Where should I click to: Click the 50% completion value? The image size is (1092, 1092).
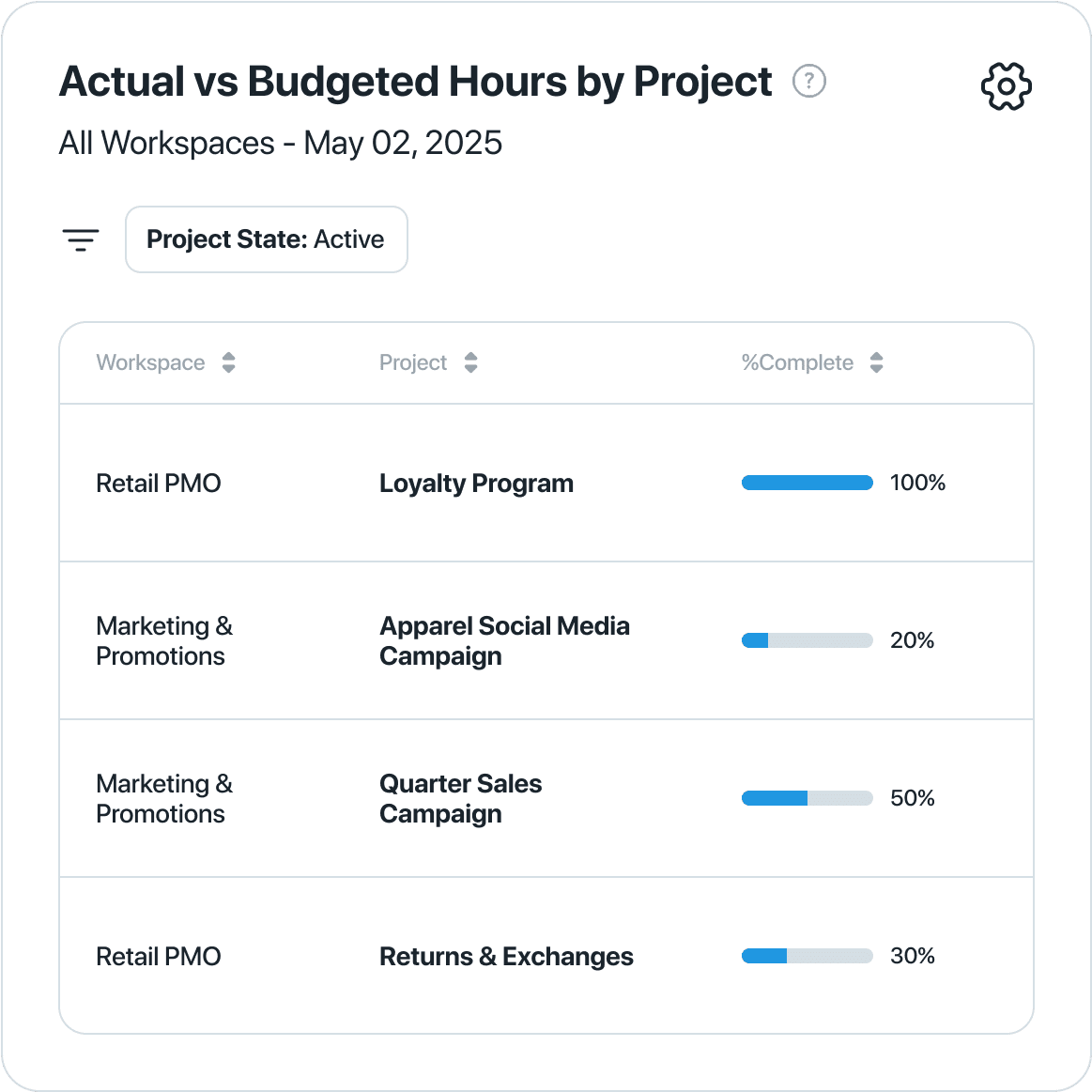[x=913, y=798]
